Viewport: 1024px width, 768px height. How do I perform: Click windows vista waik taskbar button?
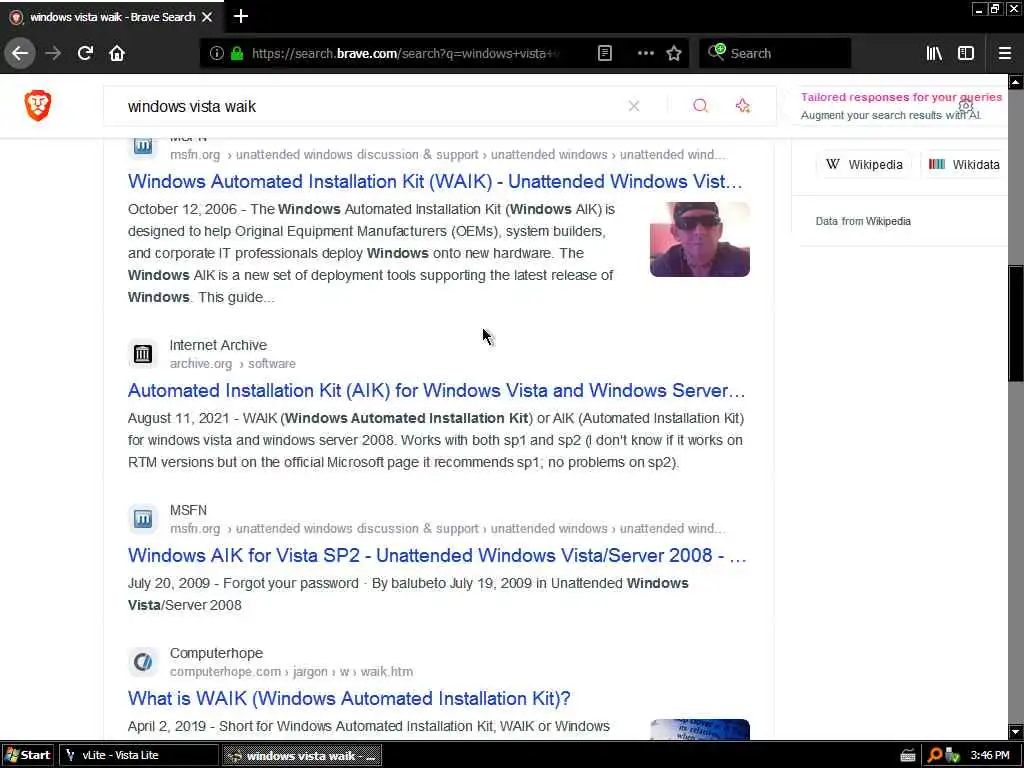[302, 756]
